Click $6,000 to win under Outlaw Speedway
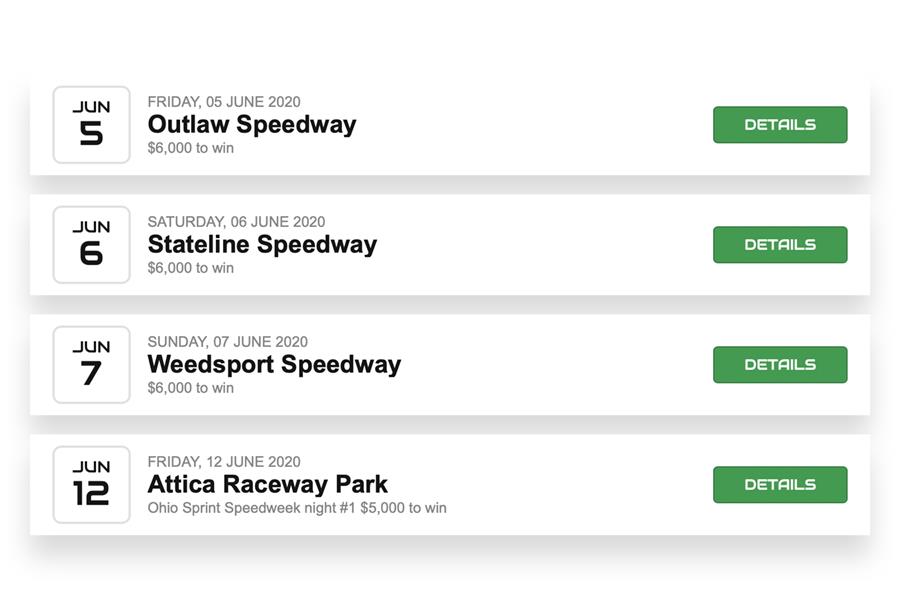The height and width of the screenshot is (600, 900). 191,148
